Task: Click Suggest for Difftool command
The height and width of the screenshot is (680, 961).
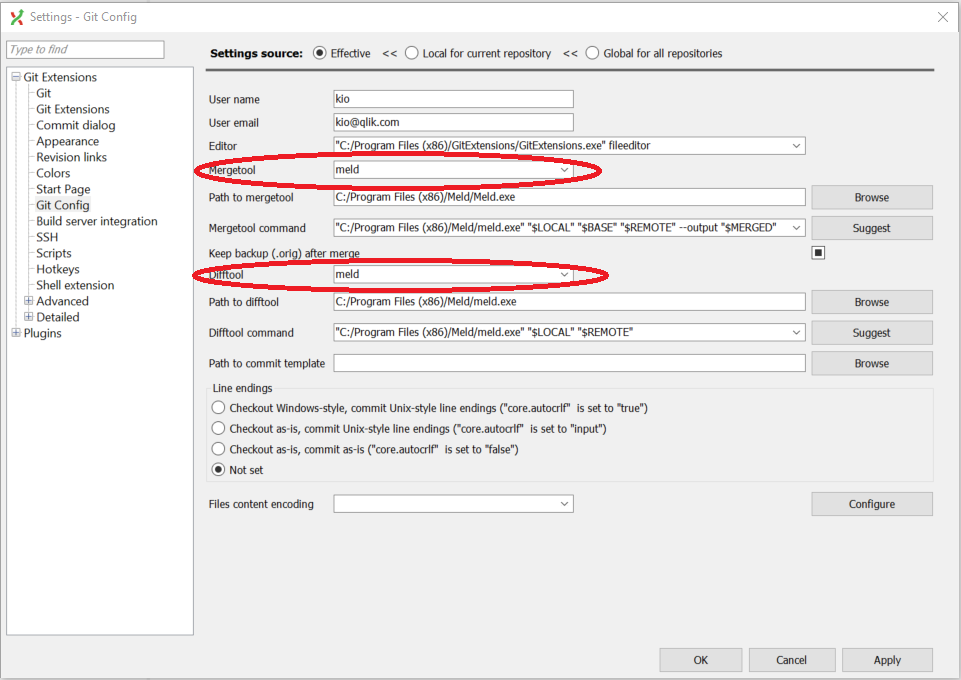Action: tap(871, 332)
